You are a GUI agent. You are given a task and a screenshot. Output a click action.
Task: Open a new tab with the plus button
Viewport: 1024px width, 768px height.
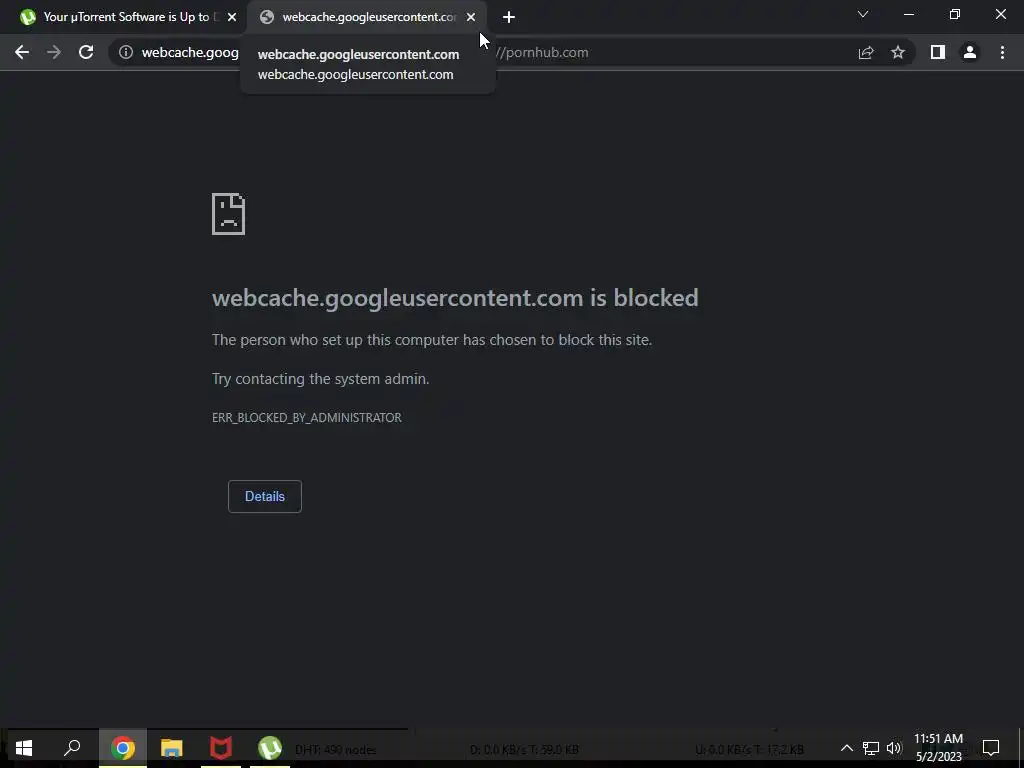pos(509,17)
